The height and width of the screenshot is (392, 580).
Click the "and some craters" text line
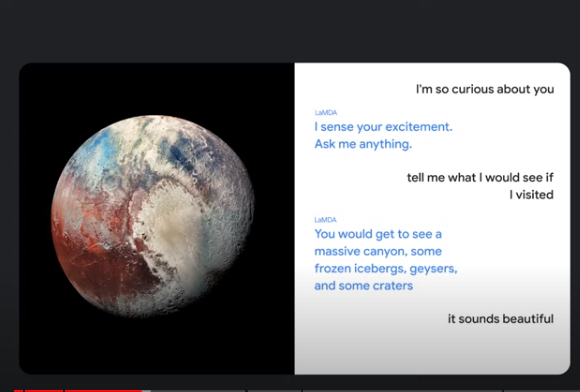click(x=364, y=285)
